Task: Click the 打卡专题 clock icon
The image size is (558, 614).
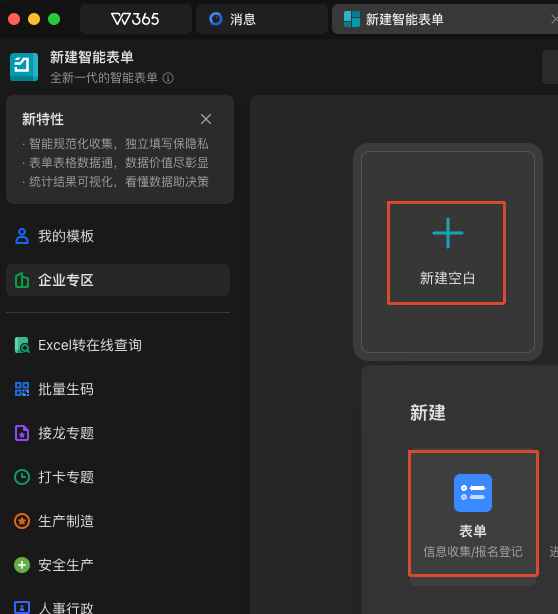Action: click(x=22, y=477)
